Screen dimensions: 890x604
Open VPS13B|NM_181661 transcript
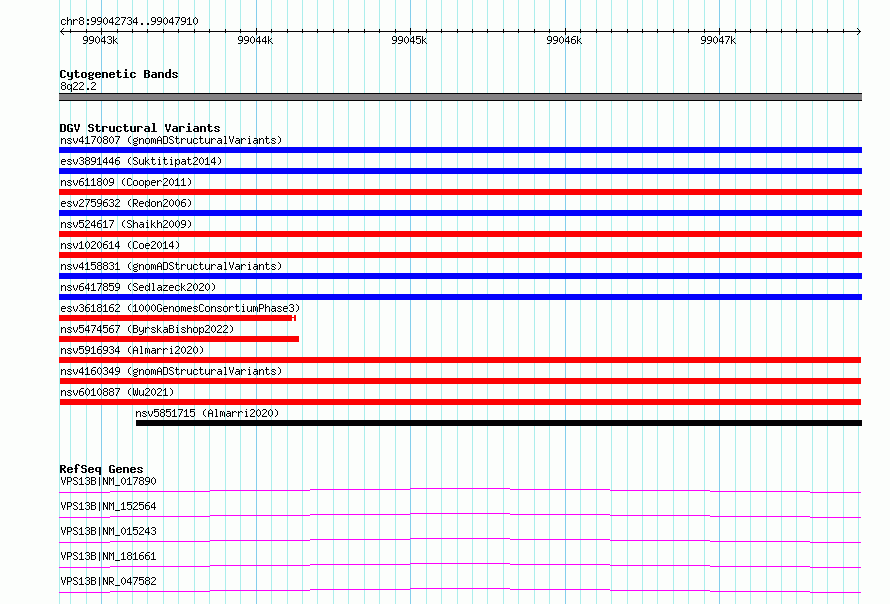click(x=108, y=556)
